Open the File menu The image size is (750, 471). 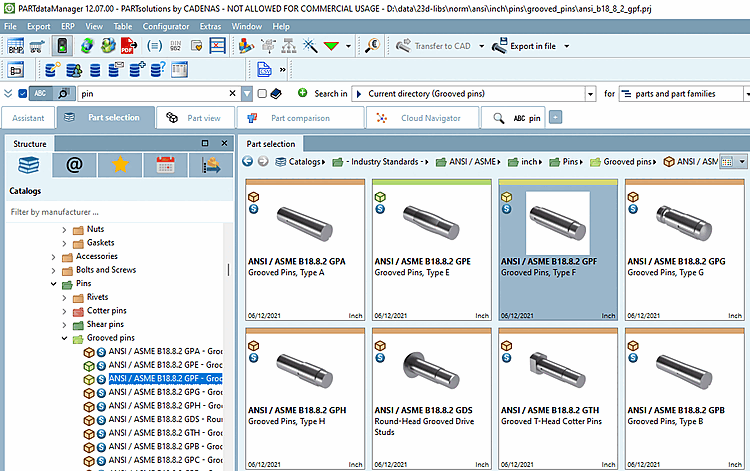pyautogui.click(x=10, y=26)
